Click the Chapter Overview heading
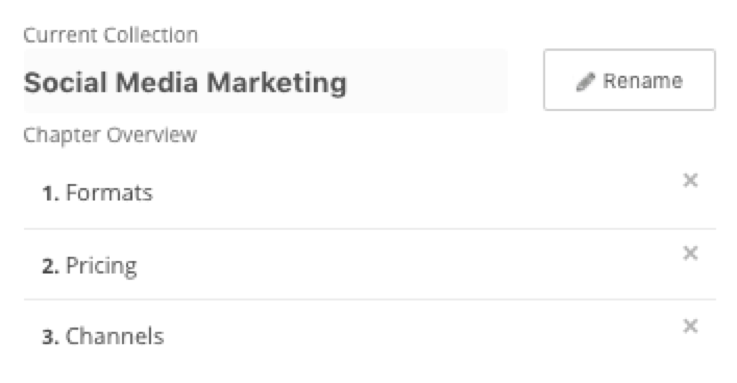Viewport: 737px width, 383px height. 110,135
